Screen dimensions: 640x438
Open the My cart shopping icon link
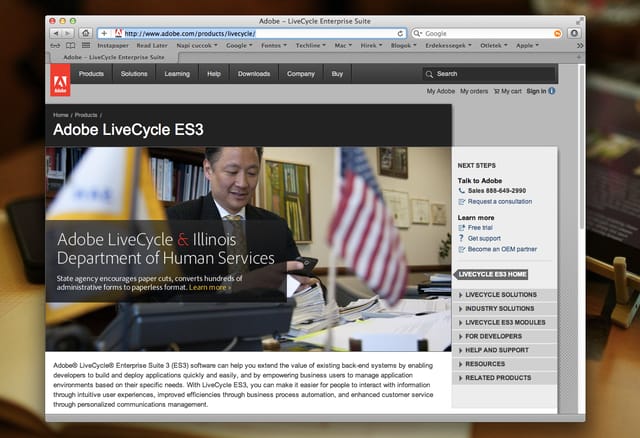pyautogui.click(x=507, y=91)
